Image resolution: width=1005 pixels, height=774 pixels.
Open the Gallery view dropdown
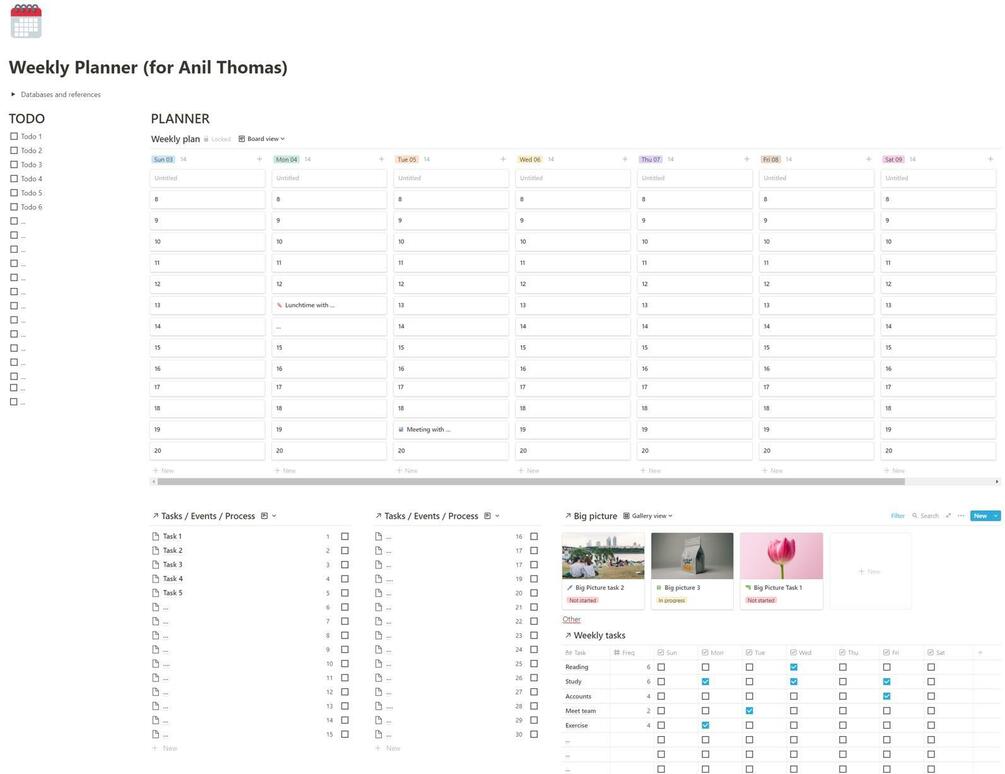pos(648,516)
